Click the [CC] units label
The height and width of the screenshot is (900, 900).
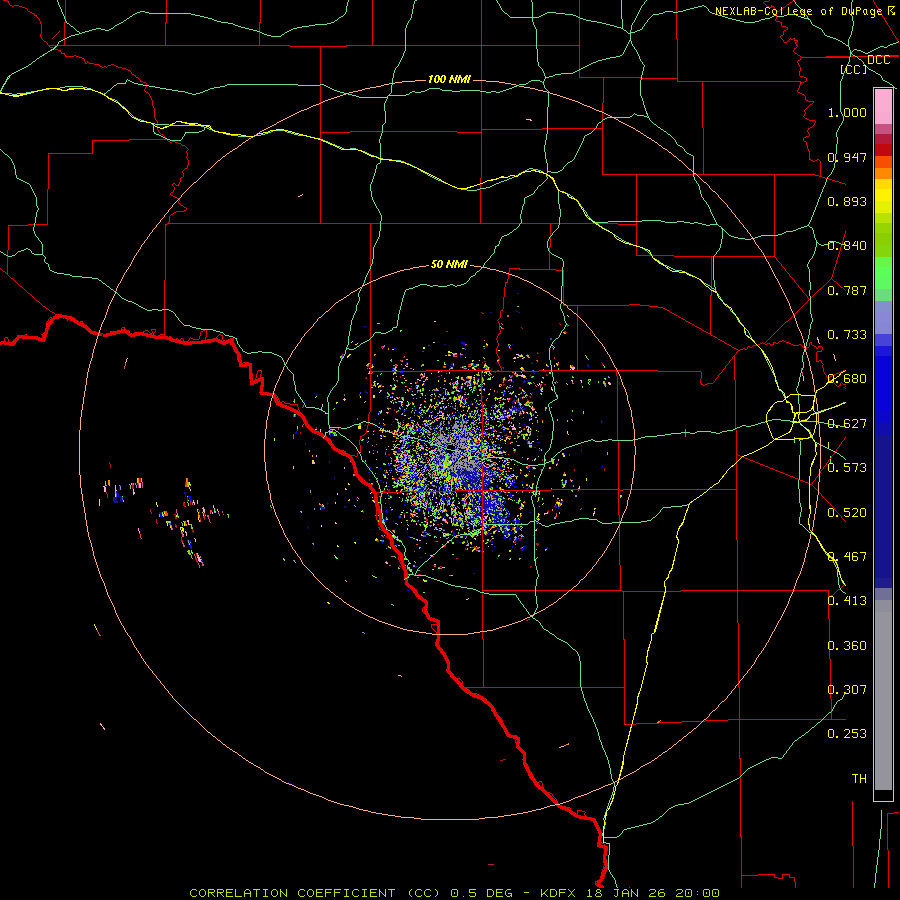pyautogui.click(x=853, y=69)
